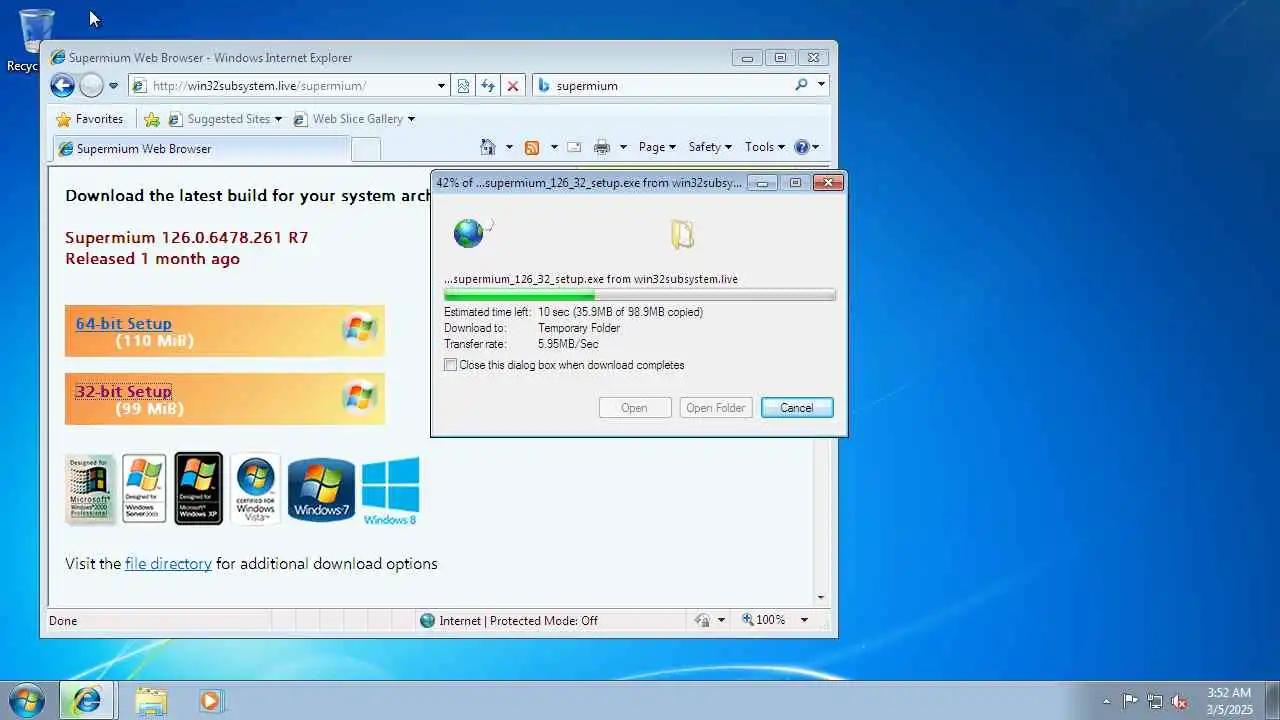
Task: Click the globe icon in download dialog
Action: pos(468,233)
